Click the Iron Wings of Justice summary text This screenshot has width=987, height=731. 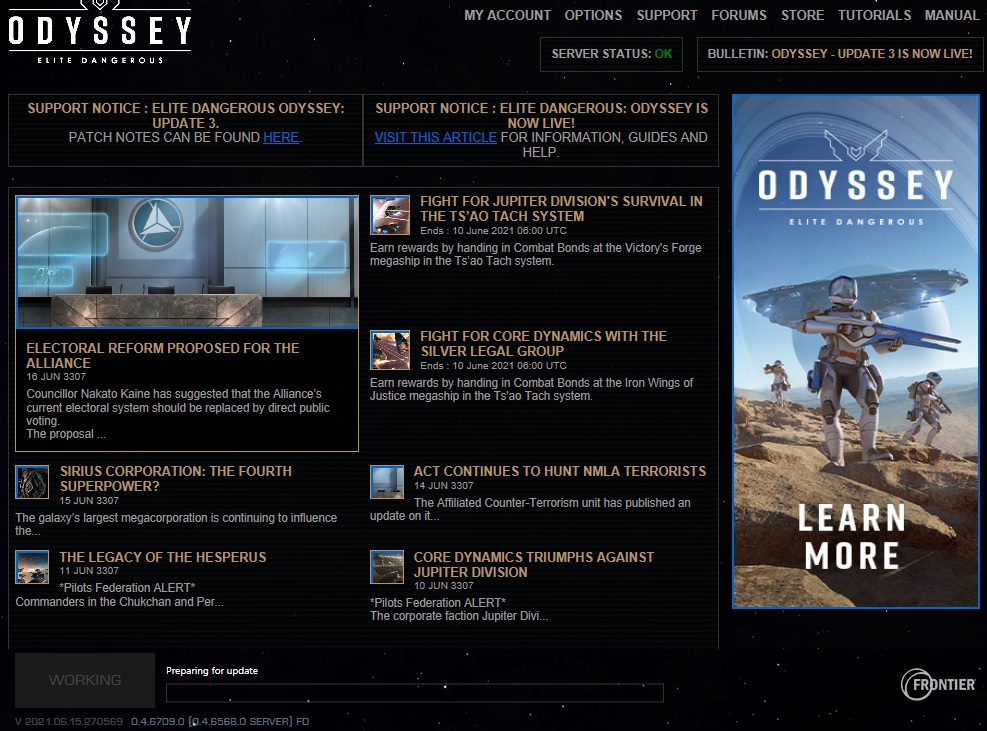532,389
